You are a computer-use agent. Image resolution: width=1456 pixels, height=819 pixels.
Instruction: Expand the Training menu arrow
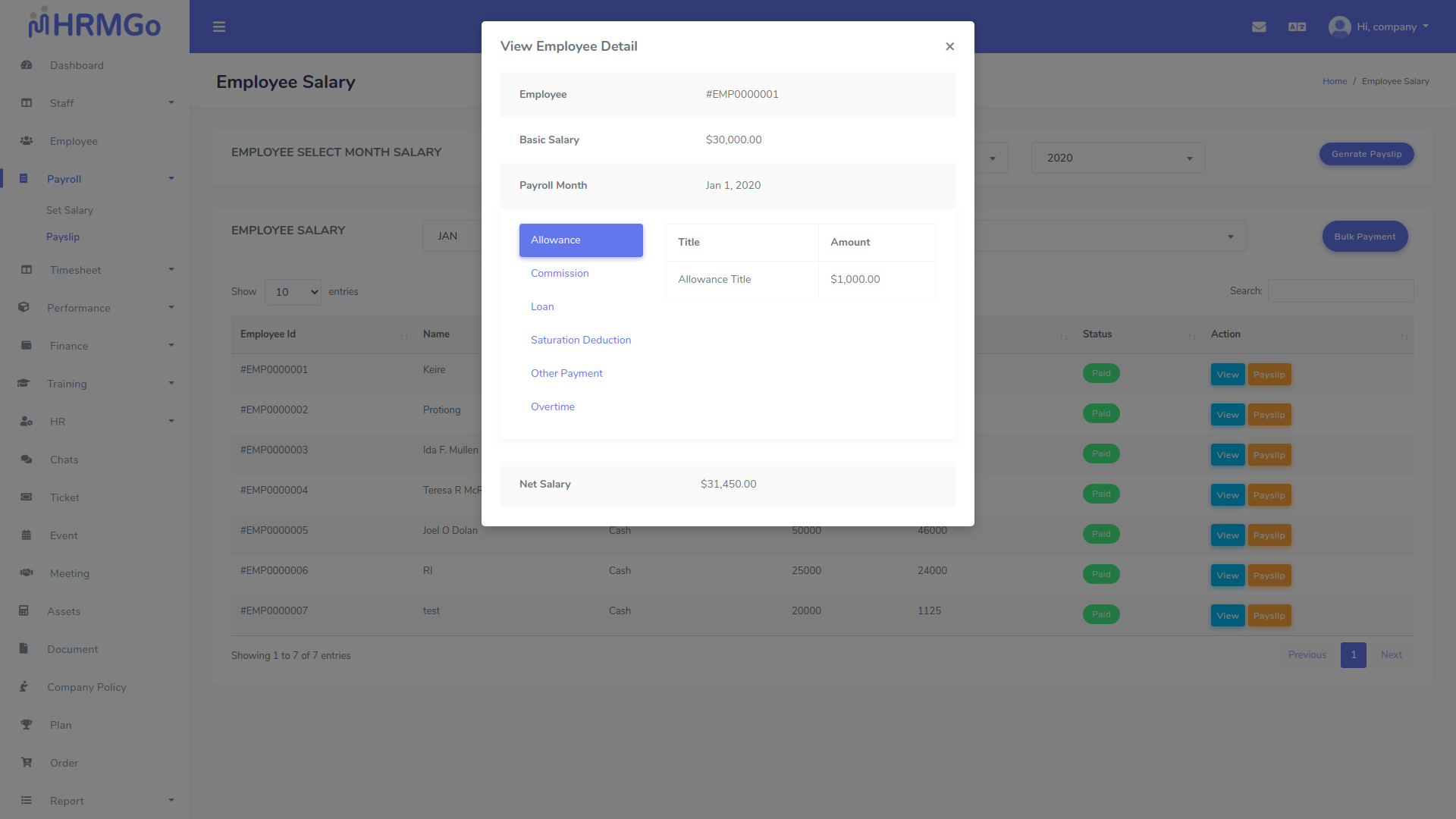pos(171,383)
